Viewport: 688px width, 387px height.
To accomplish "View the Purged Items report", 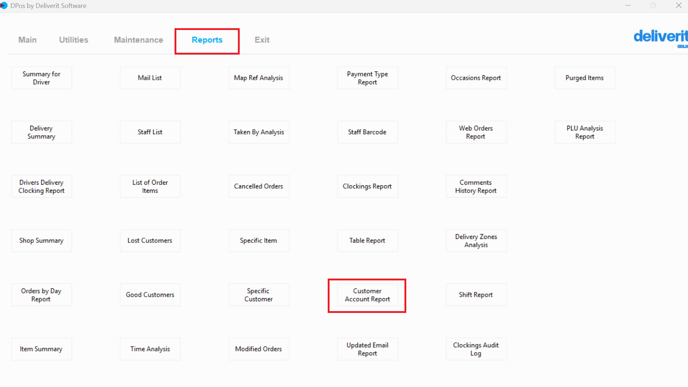I will (585, 78).
